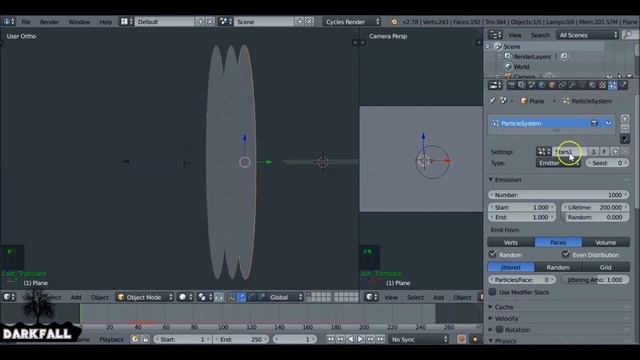Toggle the Even Distribution checkbox
The height and width of the screenshot is (360, 640).
coord(566,254)
